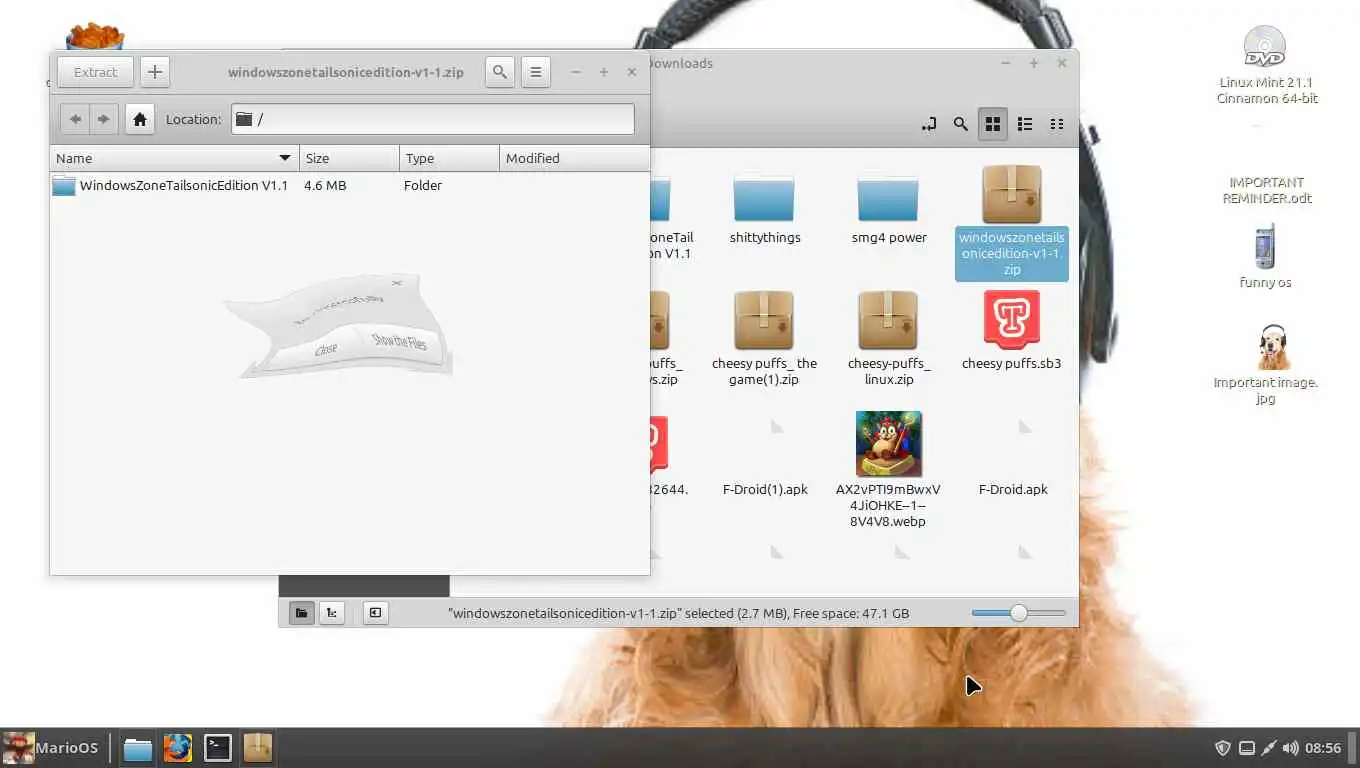Sort archive contents by Type column
Screen dimensions: 1360x768
[x=449, y=158]
